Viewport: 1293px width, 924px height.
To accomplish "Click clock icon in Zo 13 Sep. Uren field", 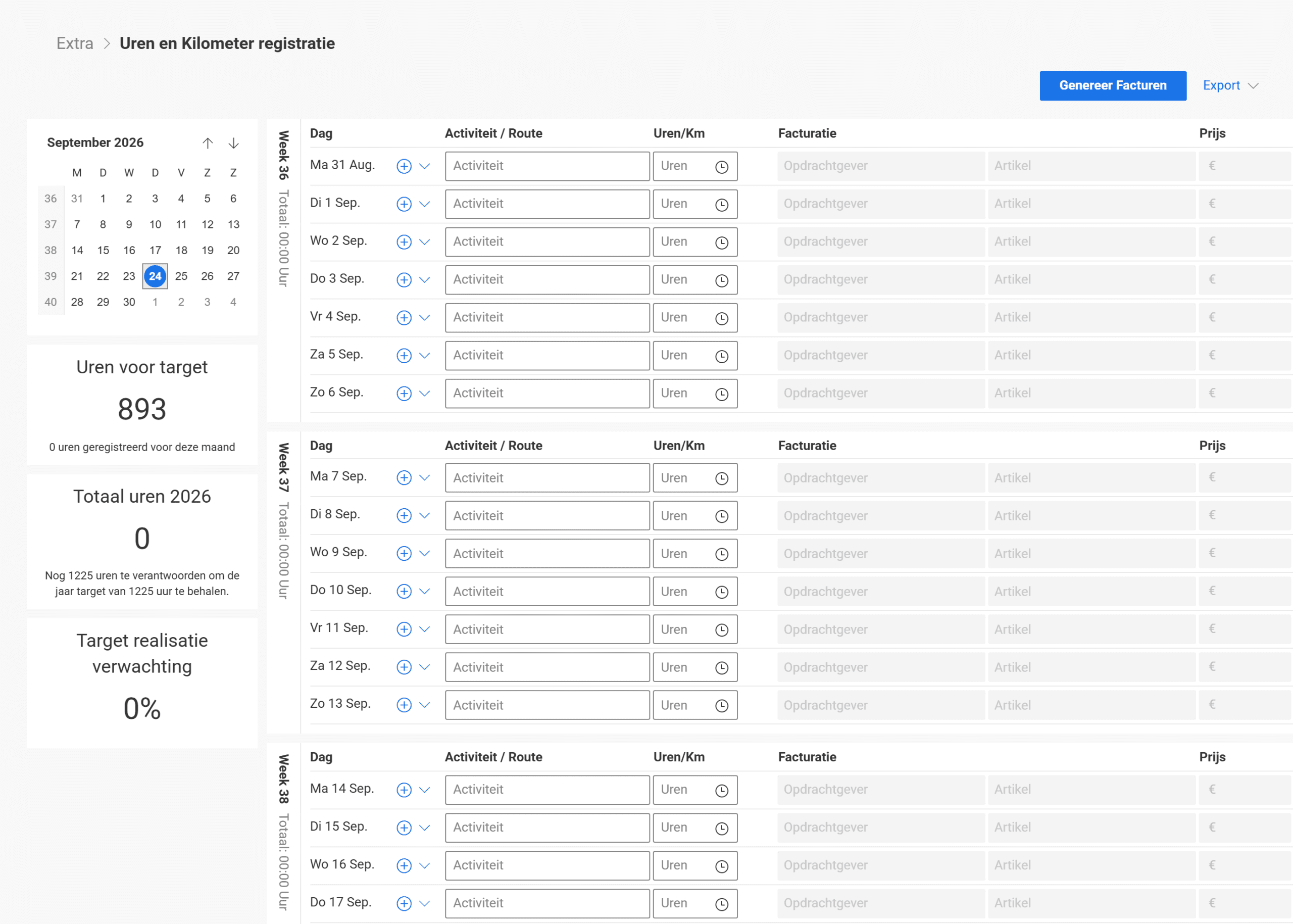I will click(x=721, y=706).
